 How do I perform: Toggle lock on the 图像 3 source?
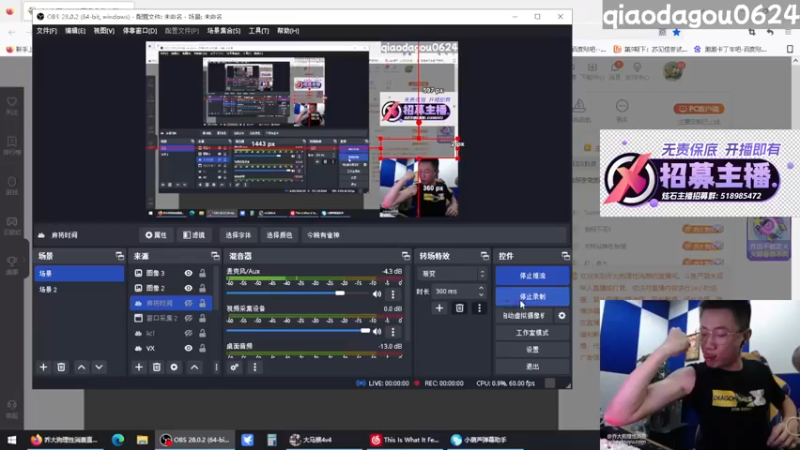click(203, 273)
